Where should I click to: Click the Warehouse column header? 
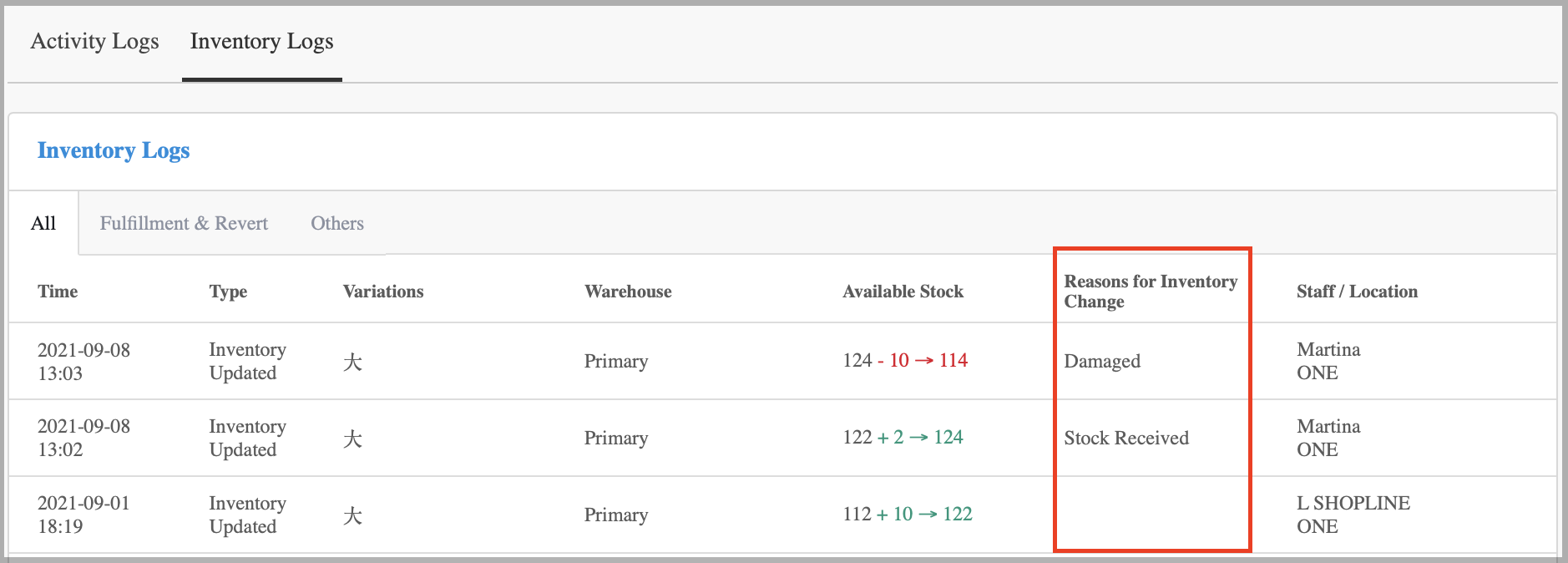pos(628,292)
